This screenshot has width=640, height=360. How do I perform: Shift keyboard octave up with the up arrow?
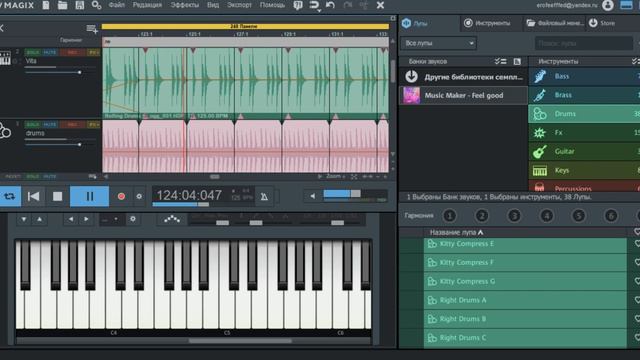tap(39, 219)
